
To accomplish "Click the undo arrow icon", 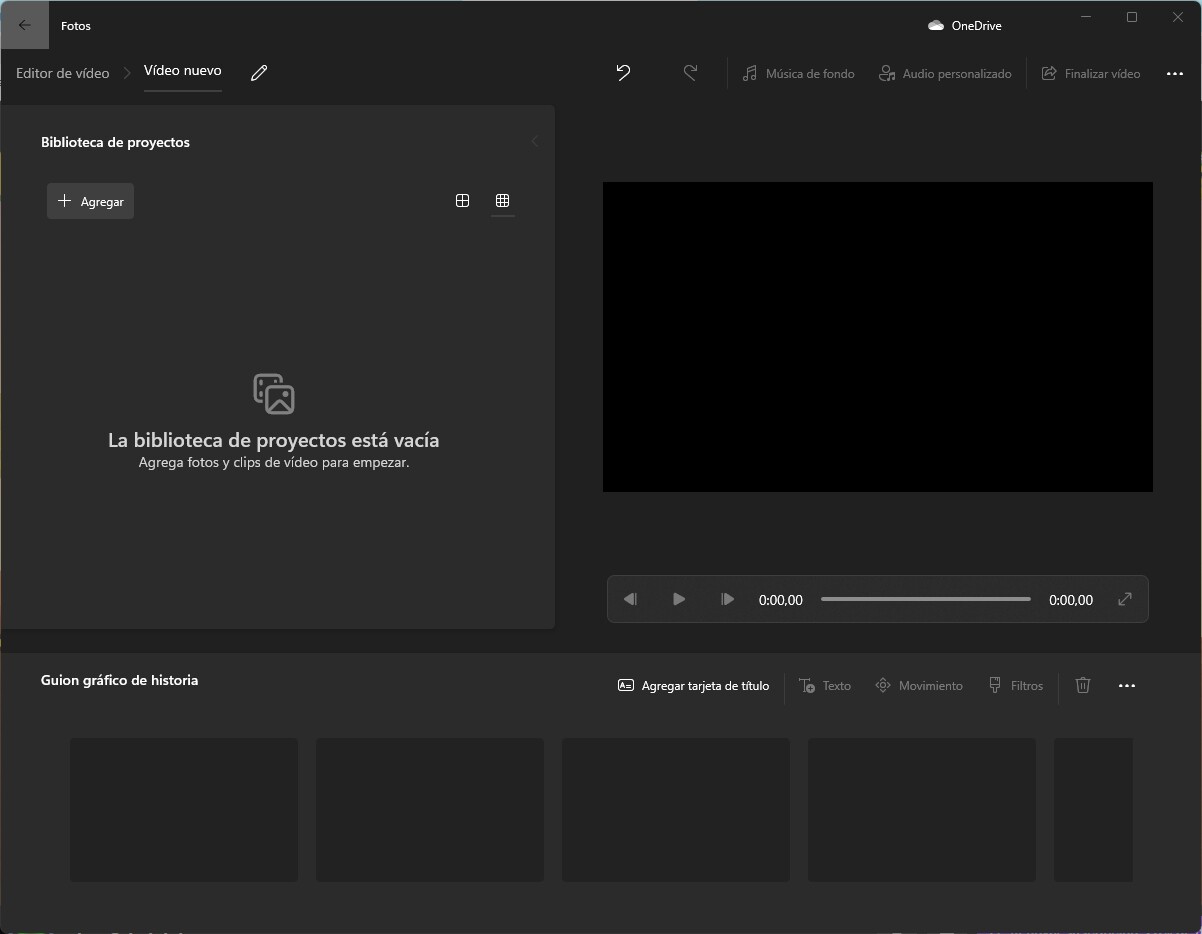I will (623, 73).
